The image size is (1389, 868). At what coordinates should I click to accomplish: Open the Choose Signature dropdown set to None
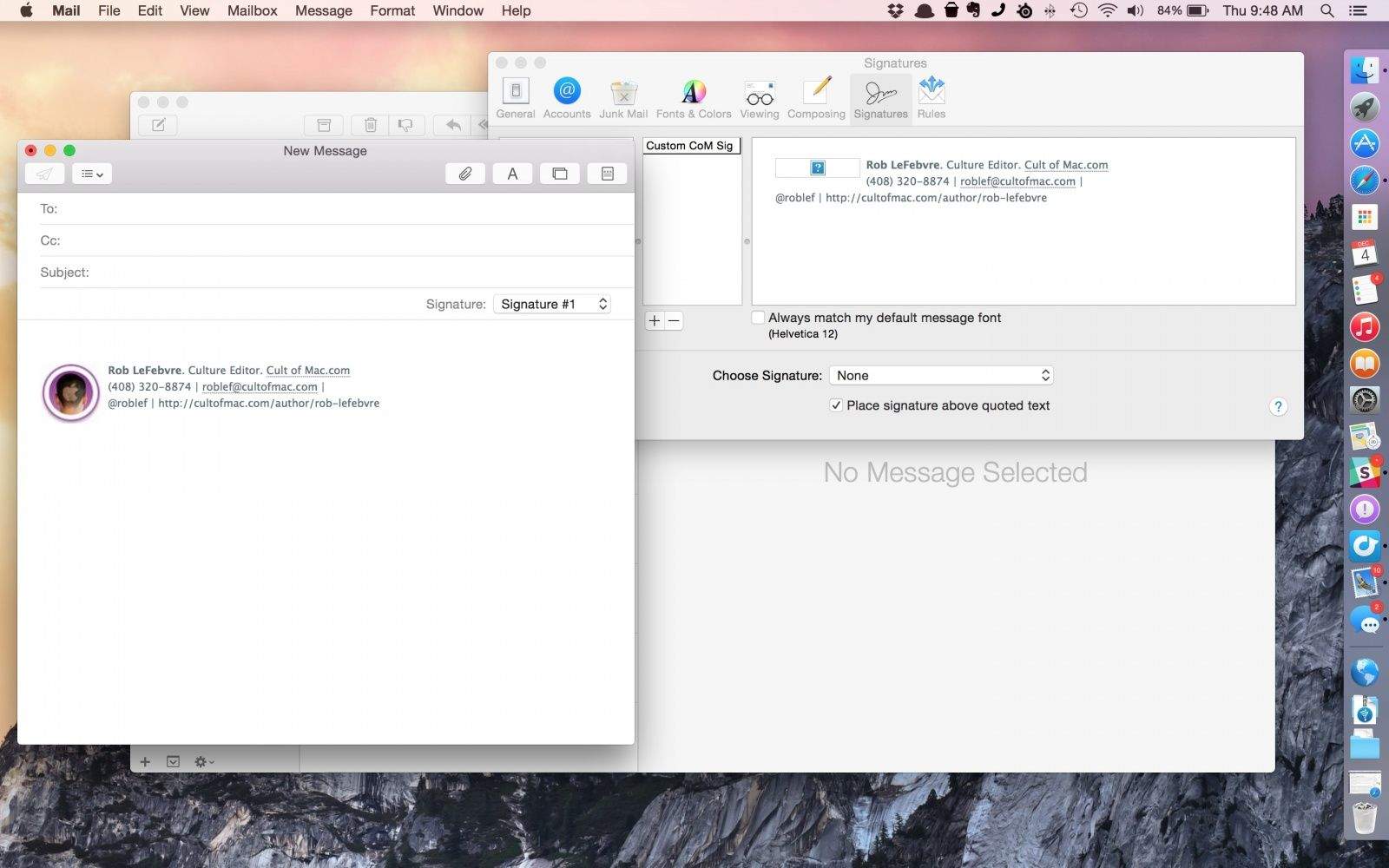pos(941,375)
